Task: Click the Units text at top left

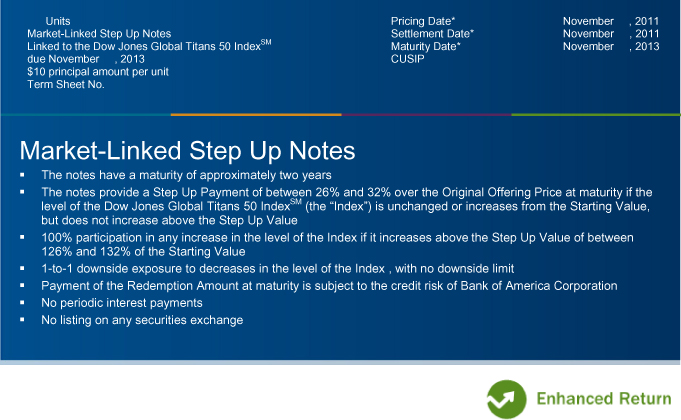Action: (58, 21)
